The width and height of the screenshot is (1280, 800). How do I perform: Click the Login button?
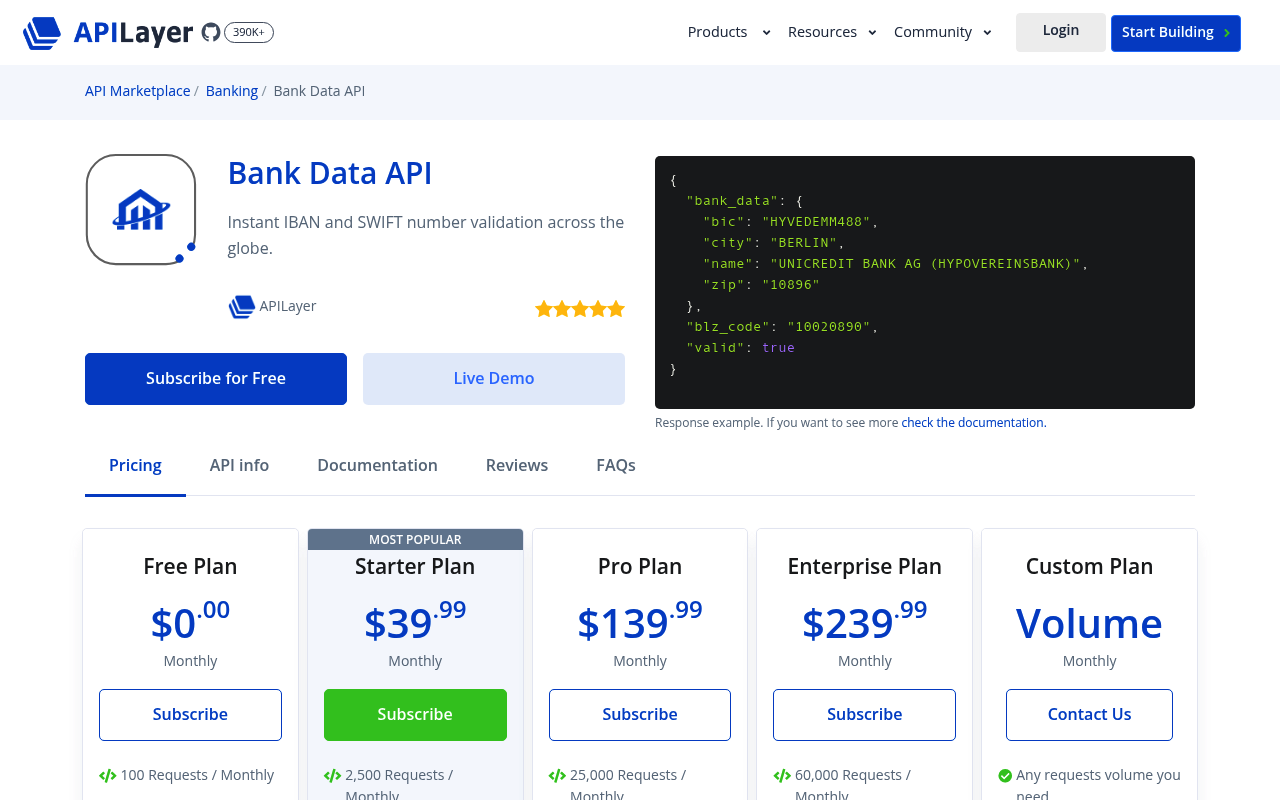tap(1061, 32)
